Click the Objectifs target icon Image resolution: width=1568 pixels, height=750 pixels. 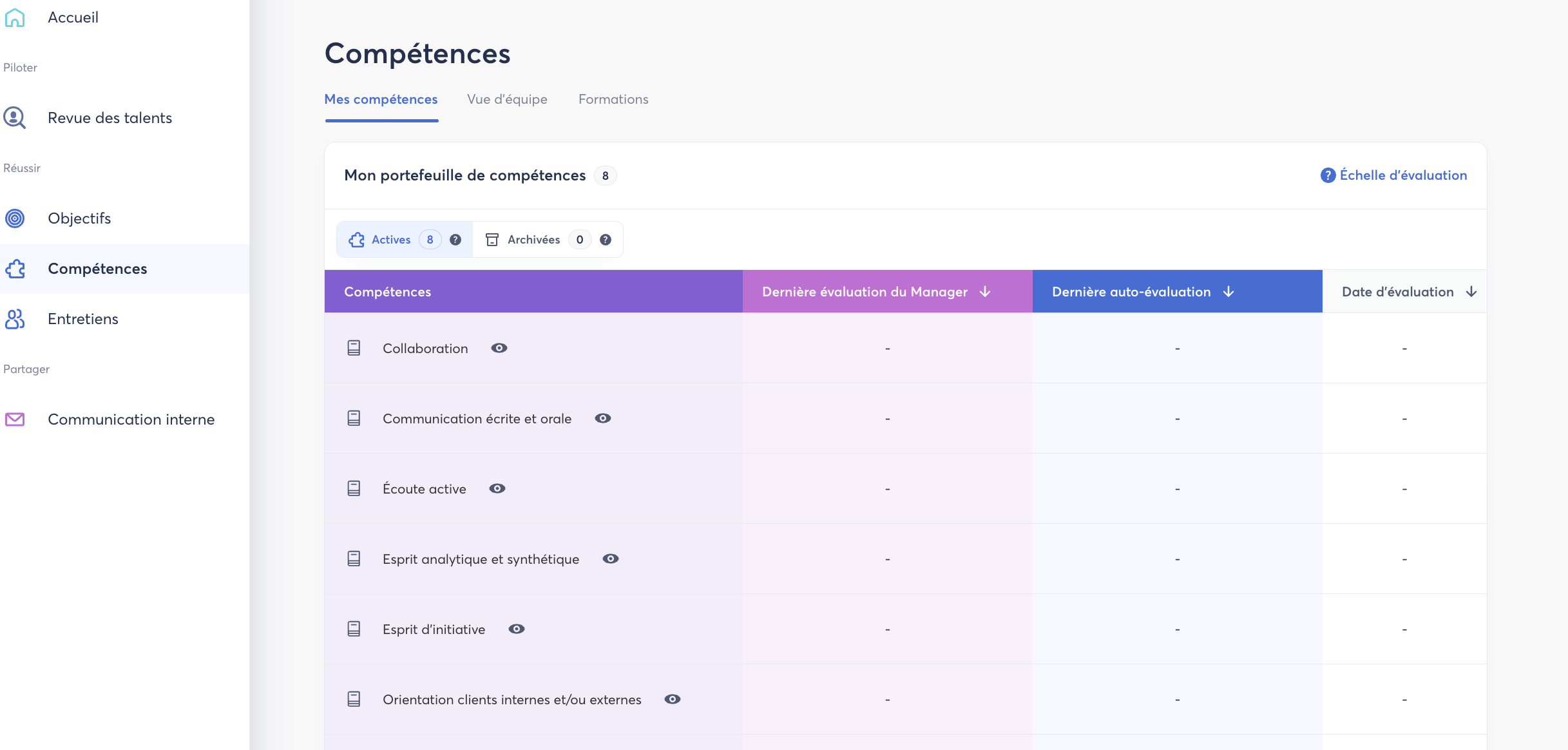pos(15,218)
